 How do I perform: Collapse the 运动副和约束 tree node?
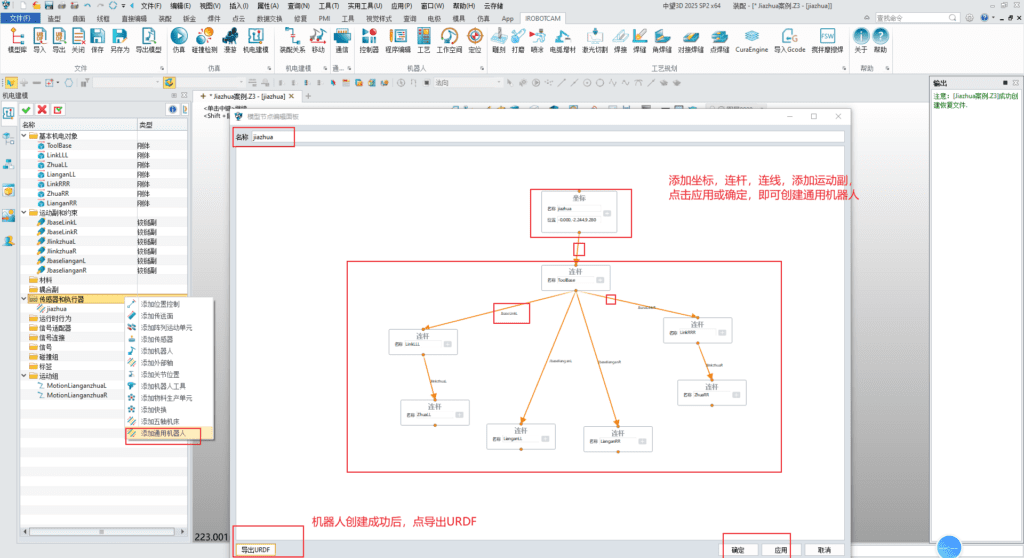point(25,213)
